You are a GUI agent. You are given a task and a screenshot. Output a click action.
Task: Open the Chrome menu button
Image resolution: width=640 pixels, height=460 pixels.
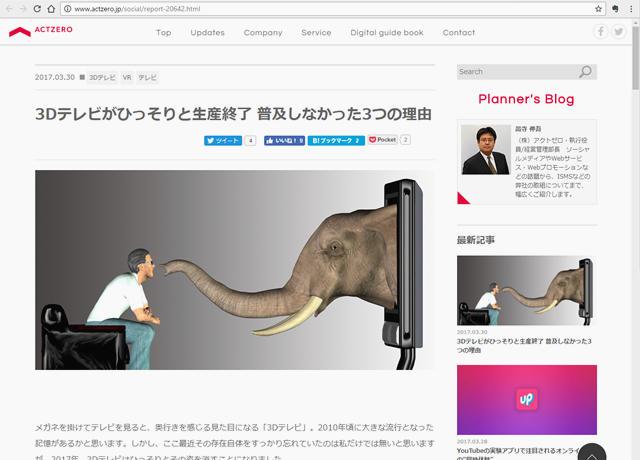coord(631,8)
